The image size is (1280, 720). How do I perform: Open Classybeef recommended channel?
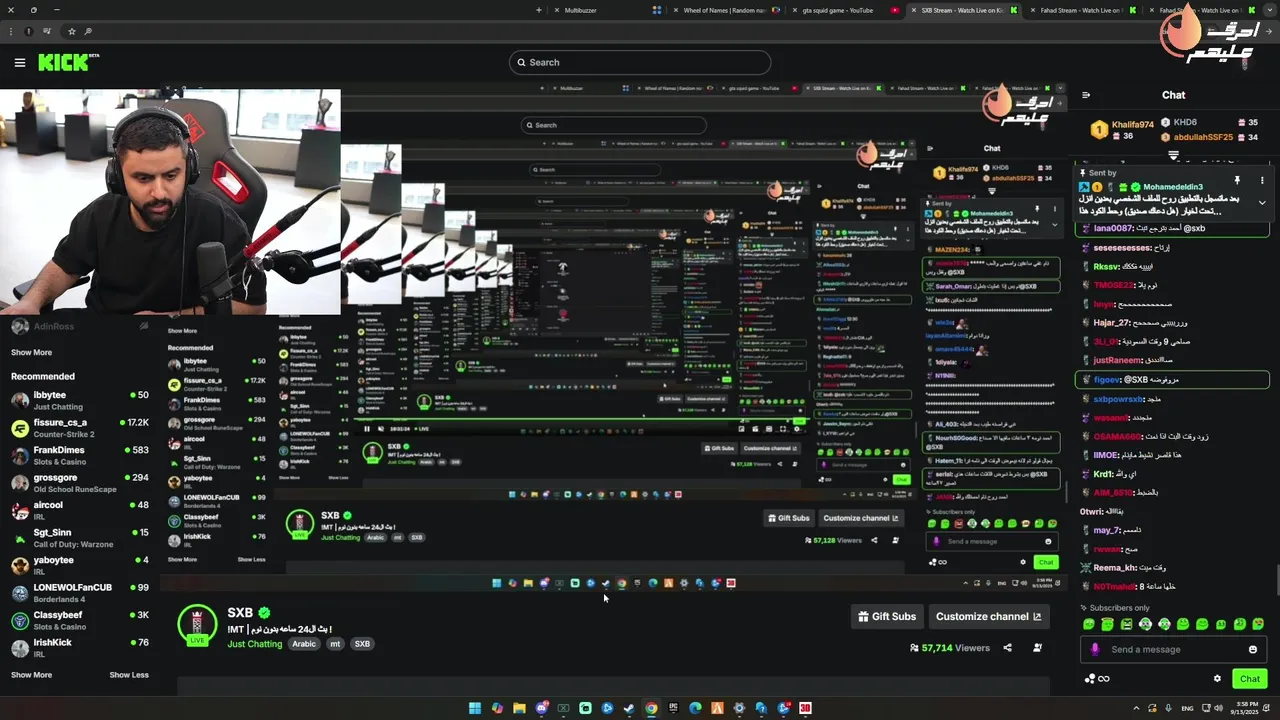click(x=80, y=620)
